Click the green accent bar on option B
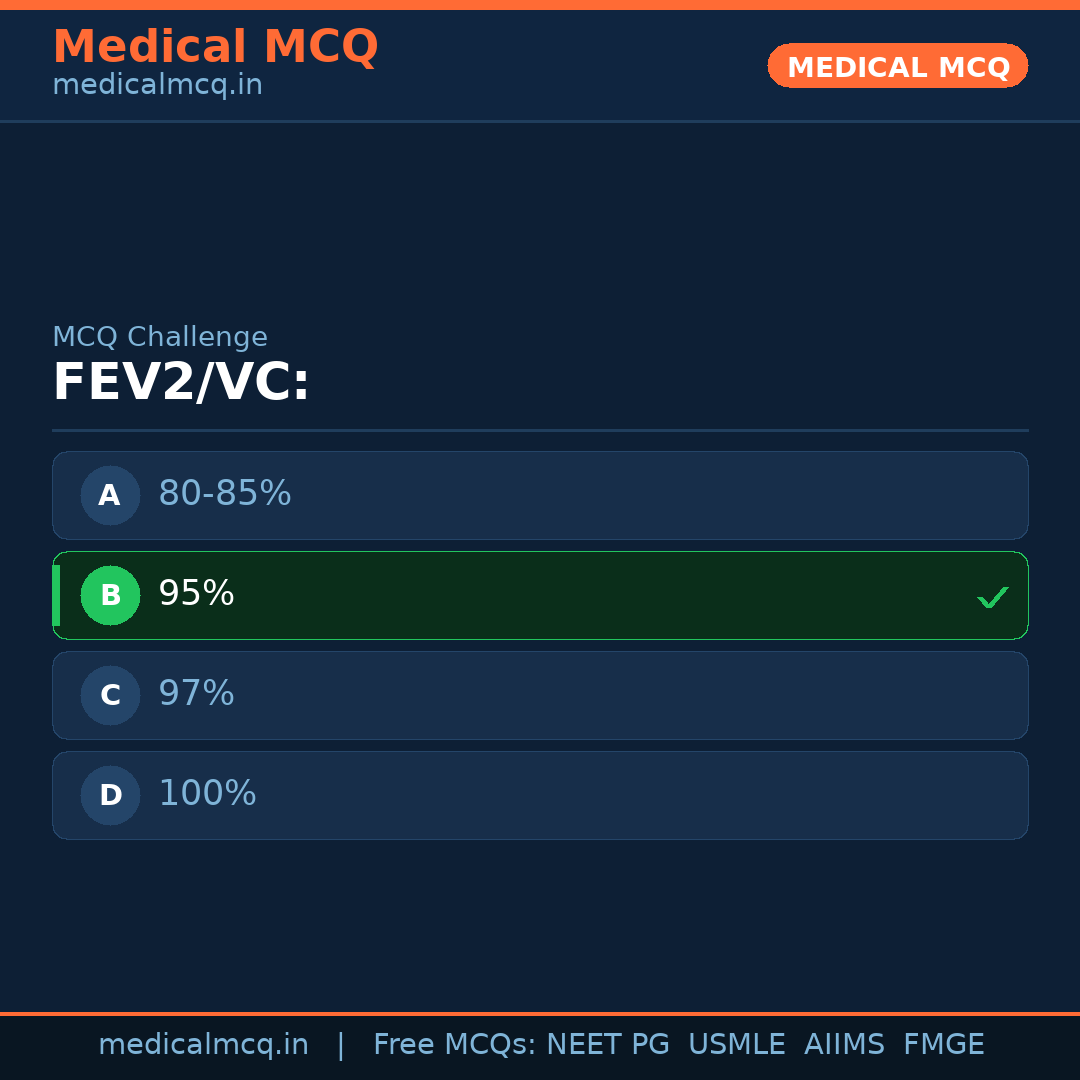The width and height of the screenshot is (1080, 1080). pos(56,595)
